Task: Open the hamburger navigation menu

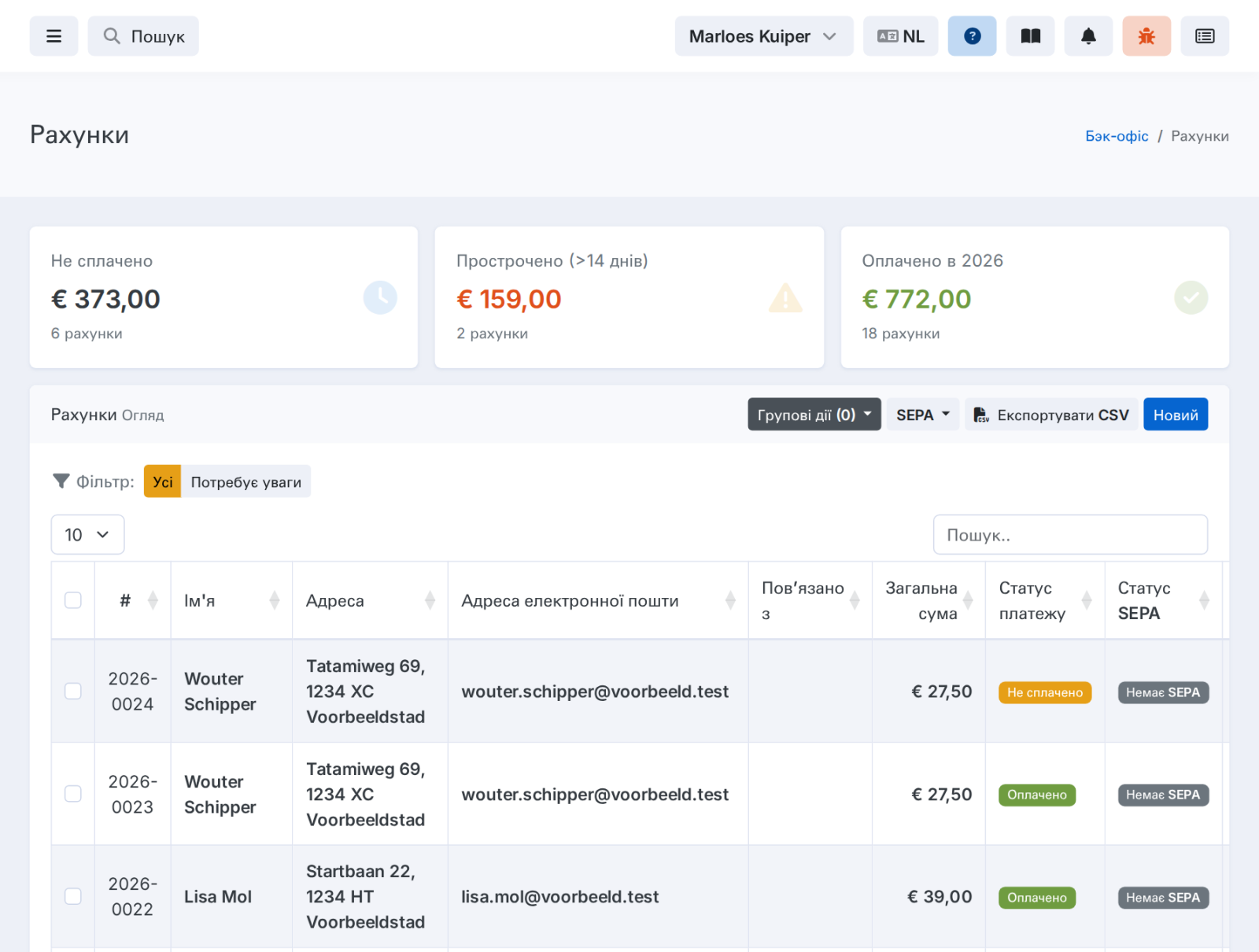Action: point(54,36)
